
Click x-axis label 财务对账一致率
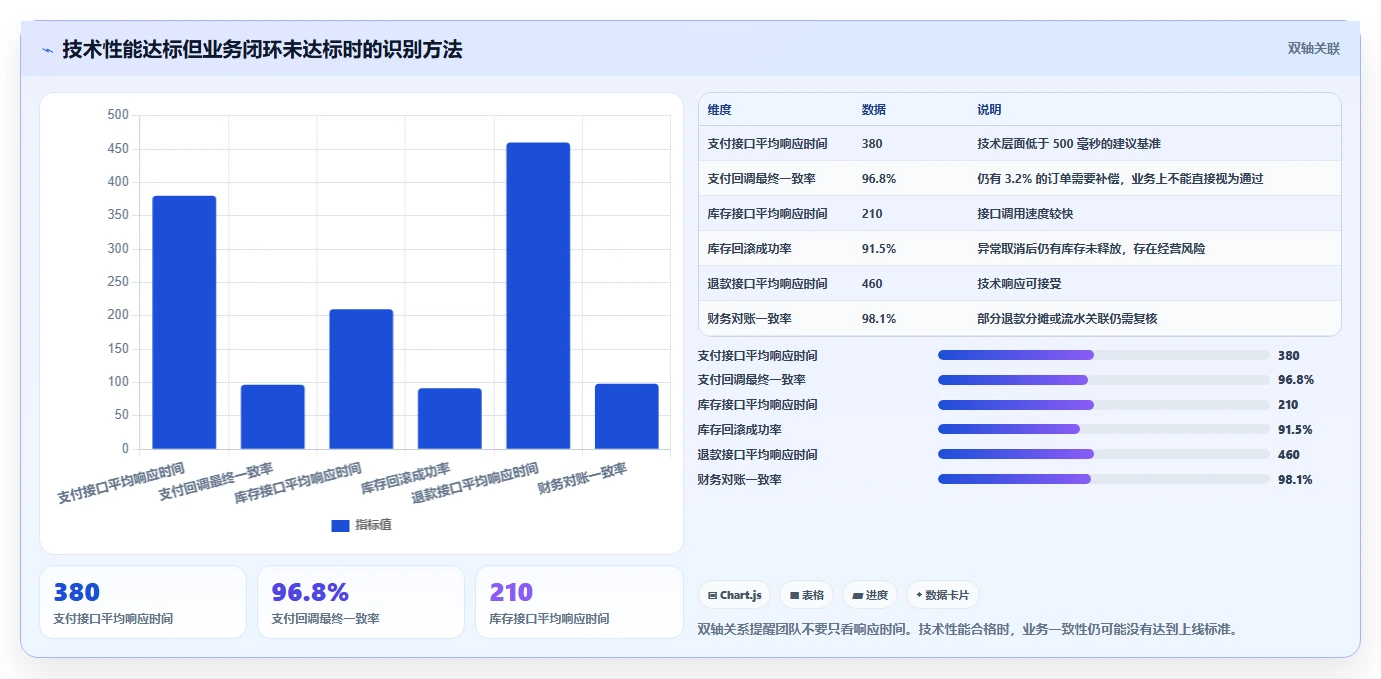tap(582, 478)
